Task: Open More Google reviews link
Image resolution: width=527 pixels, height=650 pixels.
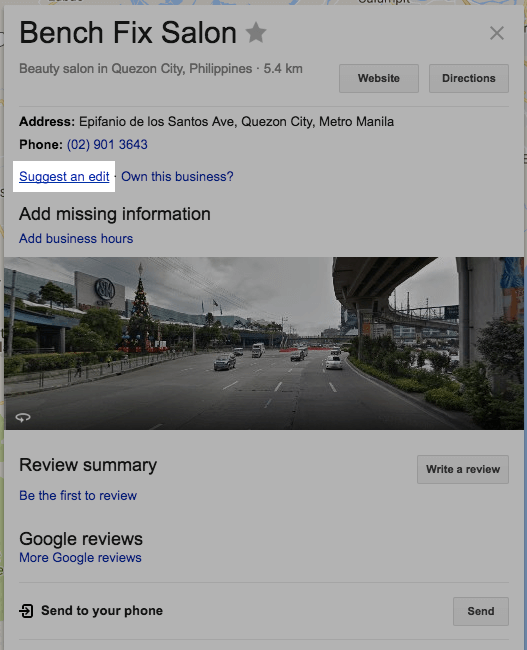Action: coord(80,558)
